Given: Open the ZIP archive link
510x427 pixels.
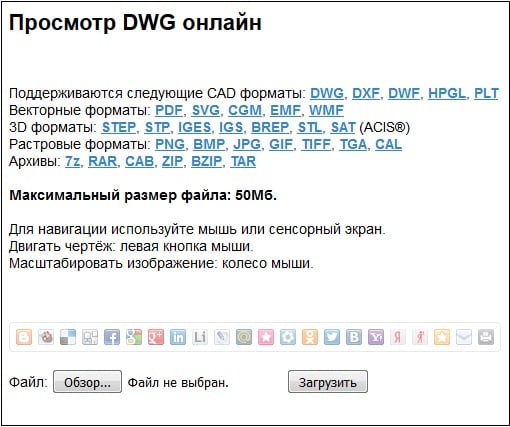Looking at the screenshot, I should coord(172,161).
